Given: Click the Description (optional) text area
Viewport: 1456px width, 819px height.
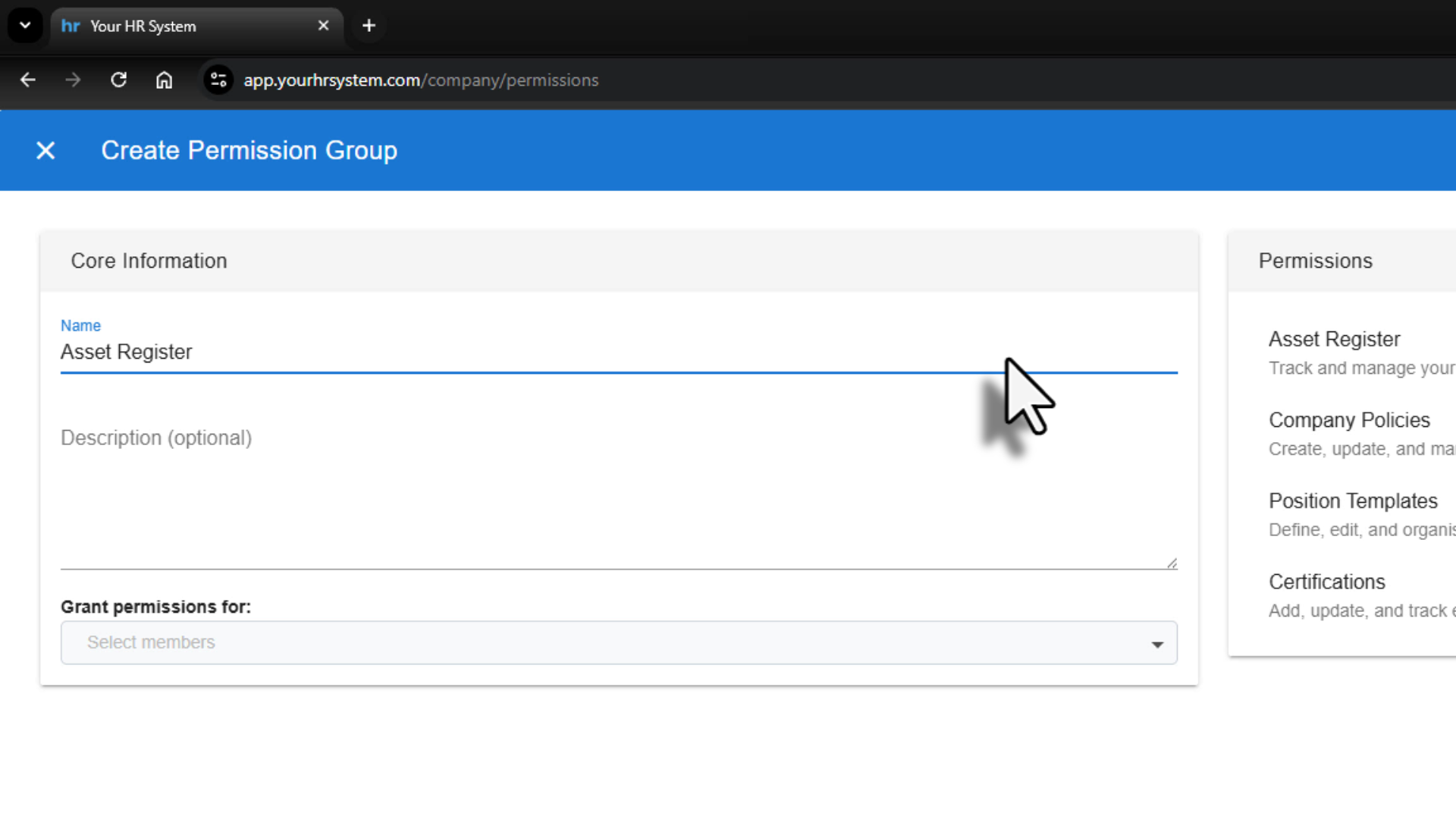Looking at the screenshot, I should tap(607, 493).
